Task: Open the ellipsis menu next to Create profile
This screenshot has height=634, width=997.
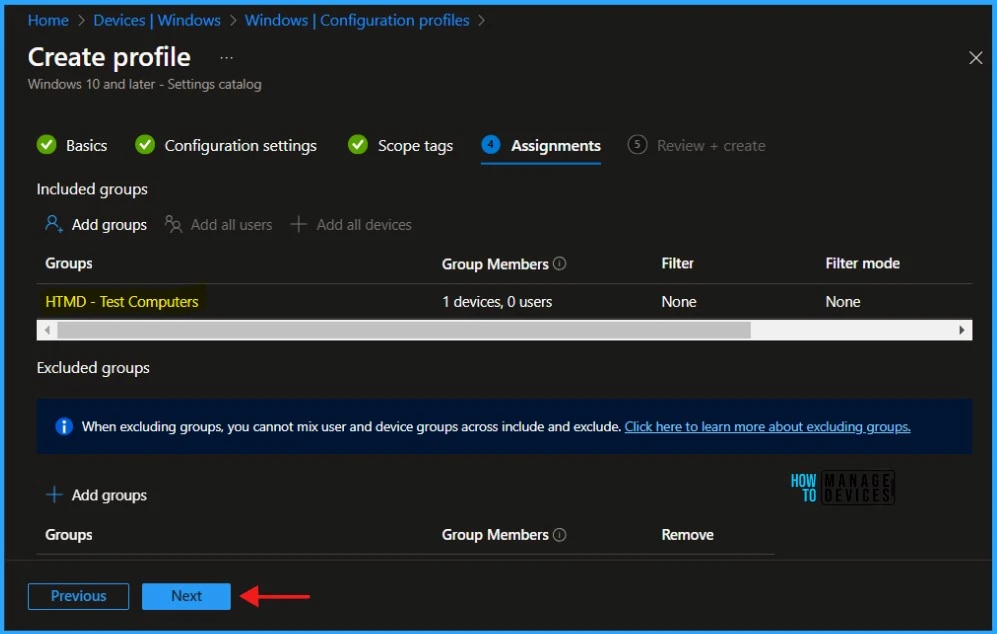Action: point(226,58)
